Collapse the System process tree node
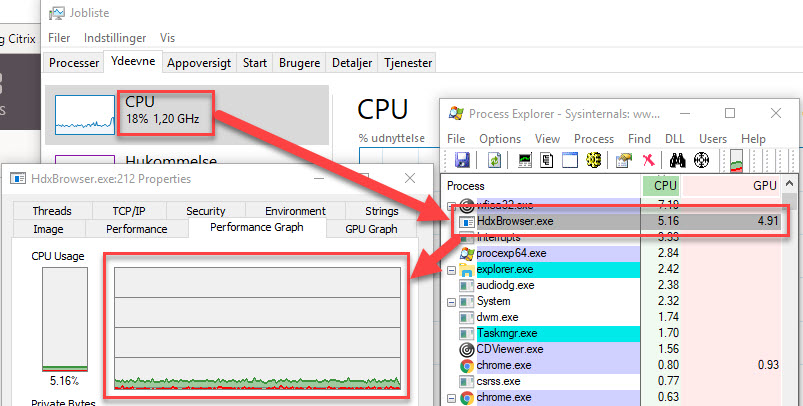The image size is (803, 406). (451, 302)
